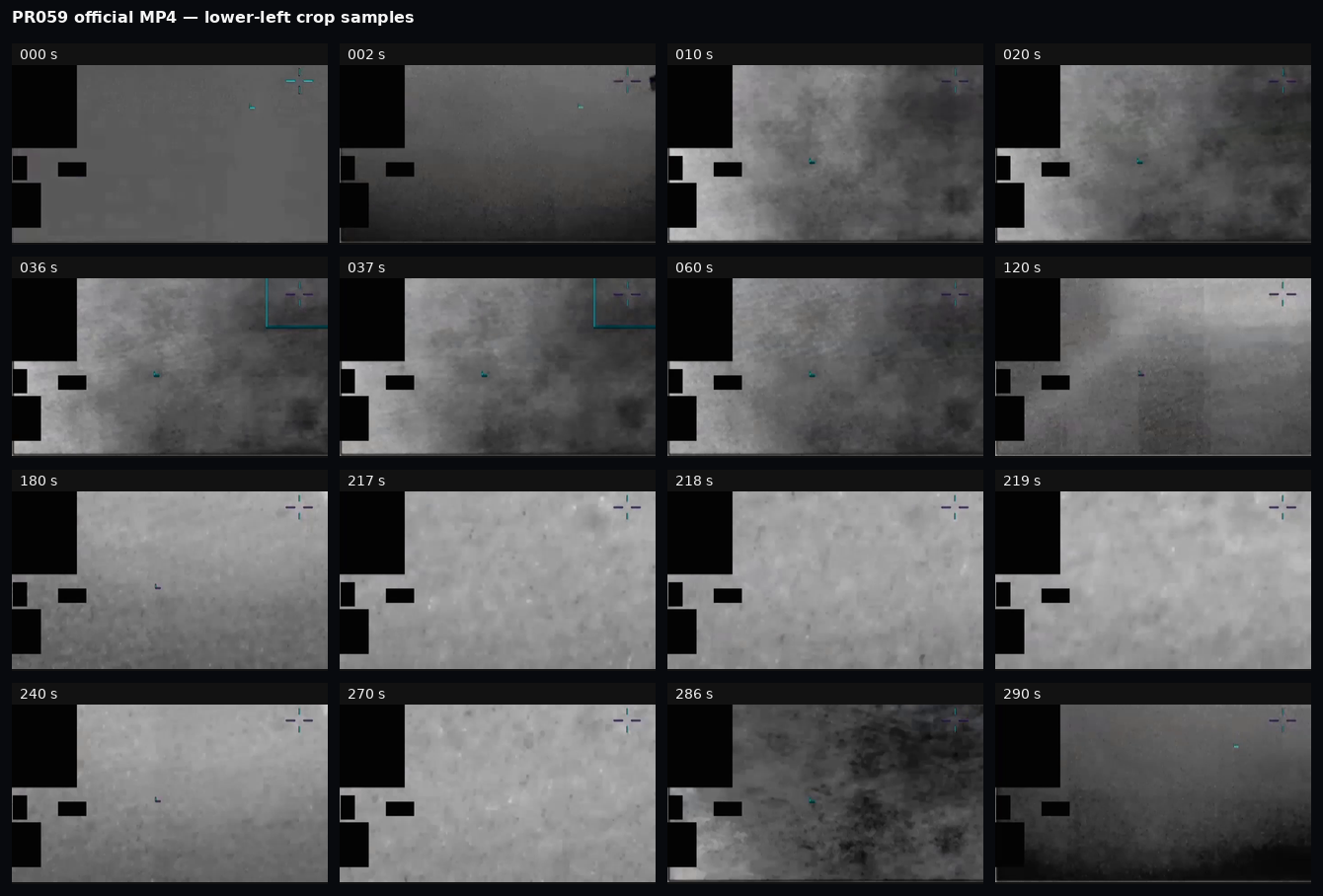Click the crosshair reticle in 000 s frame
The height and width of the screenshot is (896, 1323).
(x=299, y=81)
